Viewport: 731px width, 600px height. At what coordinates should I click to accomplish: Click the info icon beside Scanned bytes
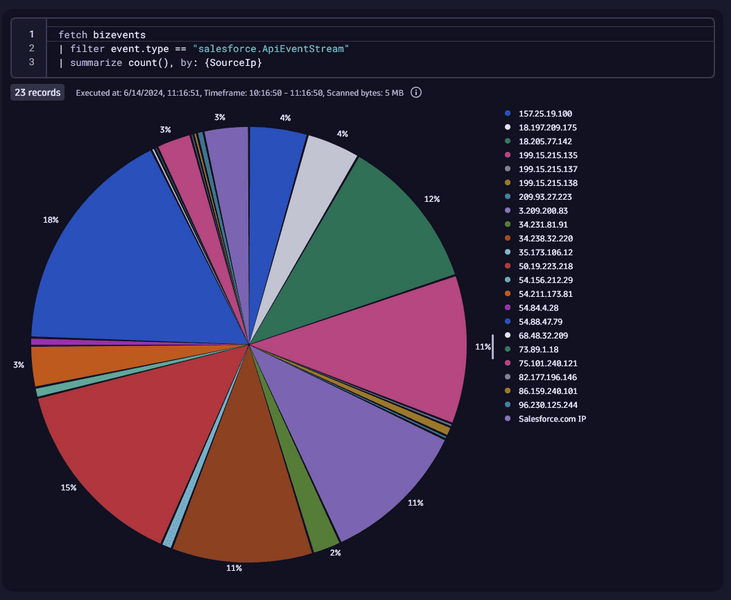click(416, 93)
